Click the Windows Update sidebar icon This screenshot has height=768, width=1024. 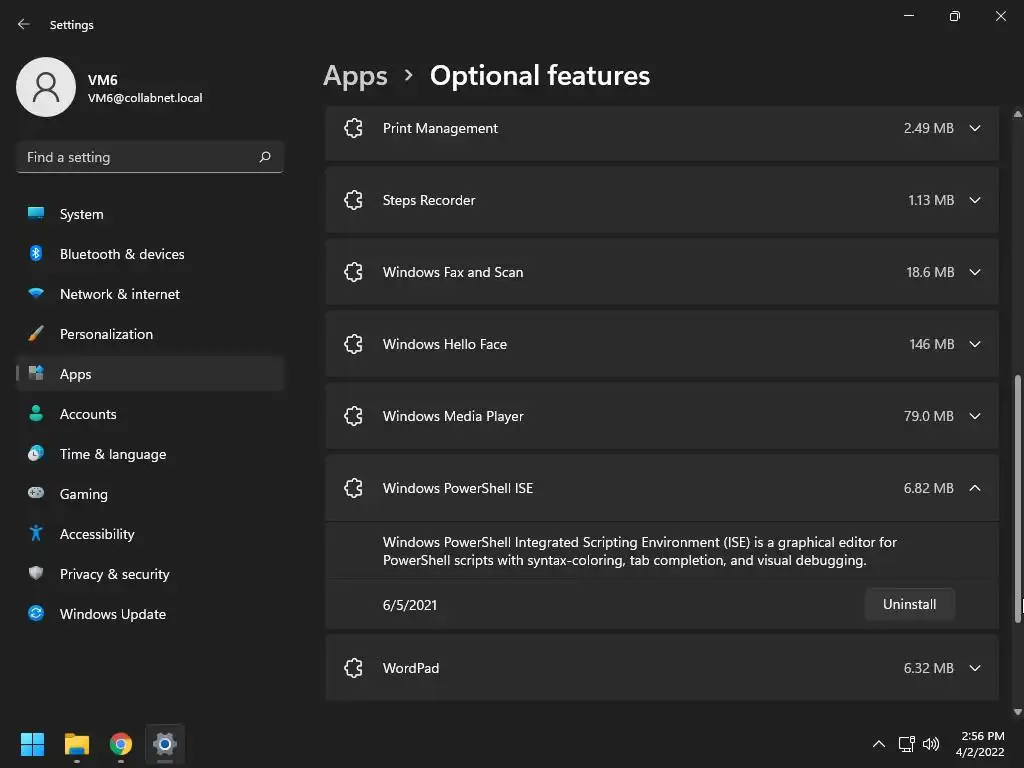[x=36, y=614]
